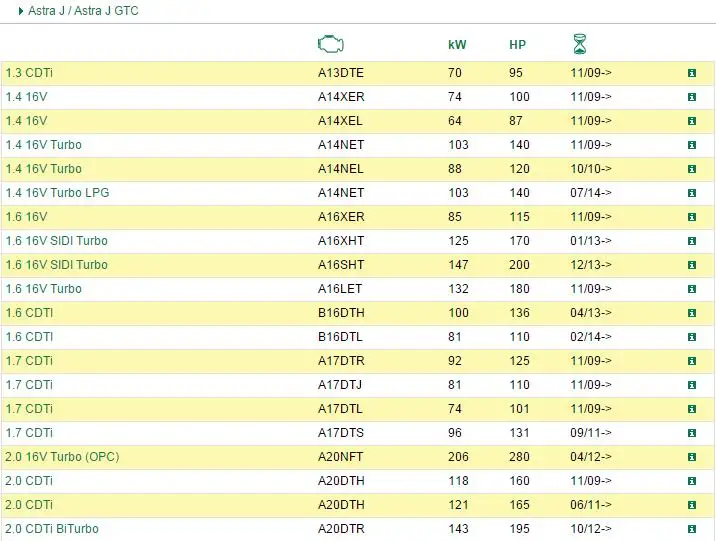The width and height of the screenshot is (716, 541).
Task: Select 1.4 16V Turbo 120 HP link
Action: coord(43,169)
